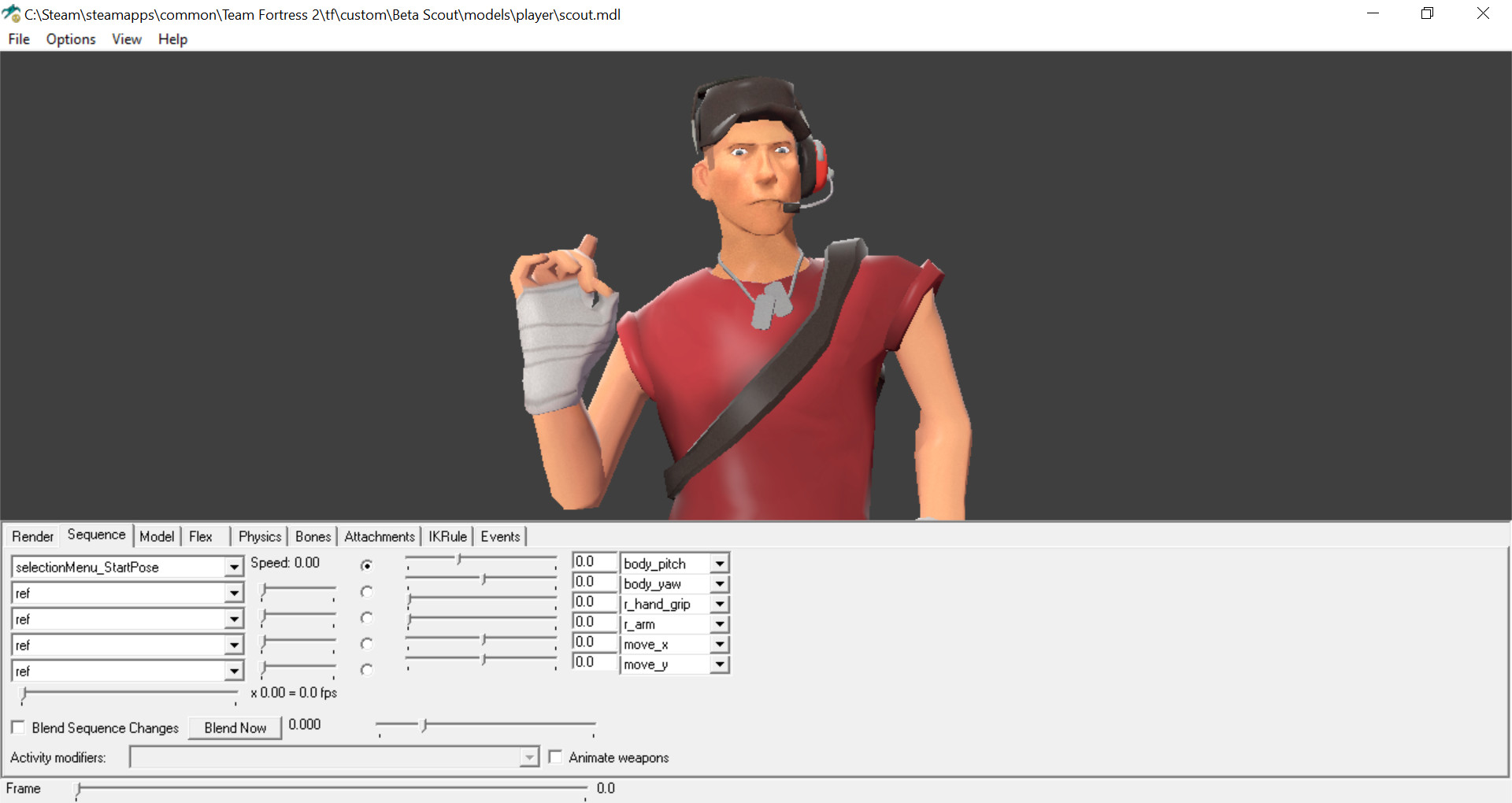Open the IKRule tab
This screenshot has height=803, width=1512.
click(447, 536)
